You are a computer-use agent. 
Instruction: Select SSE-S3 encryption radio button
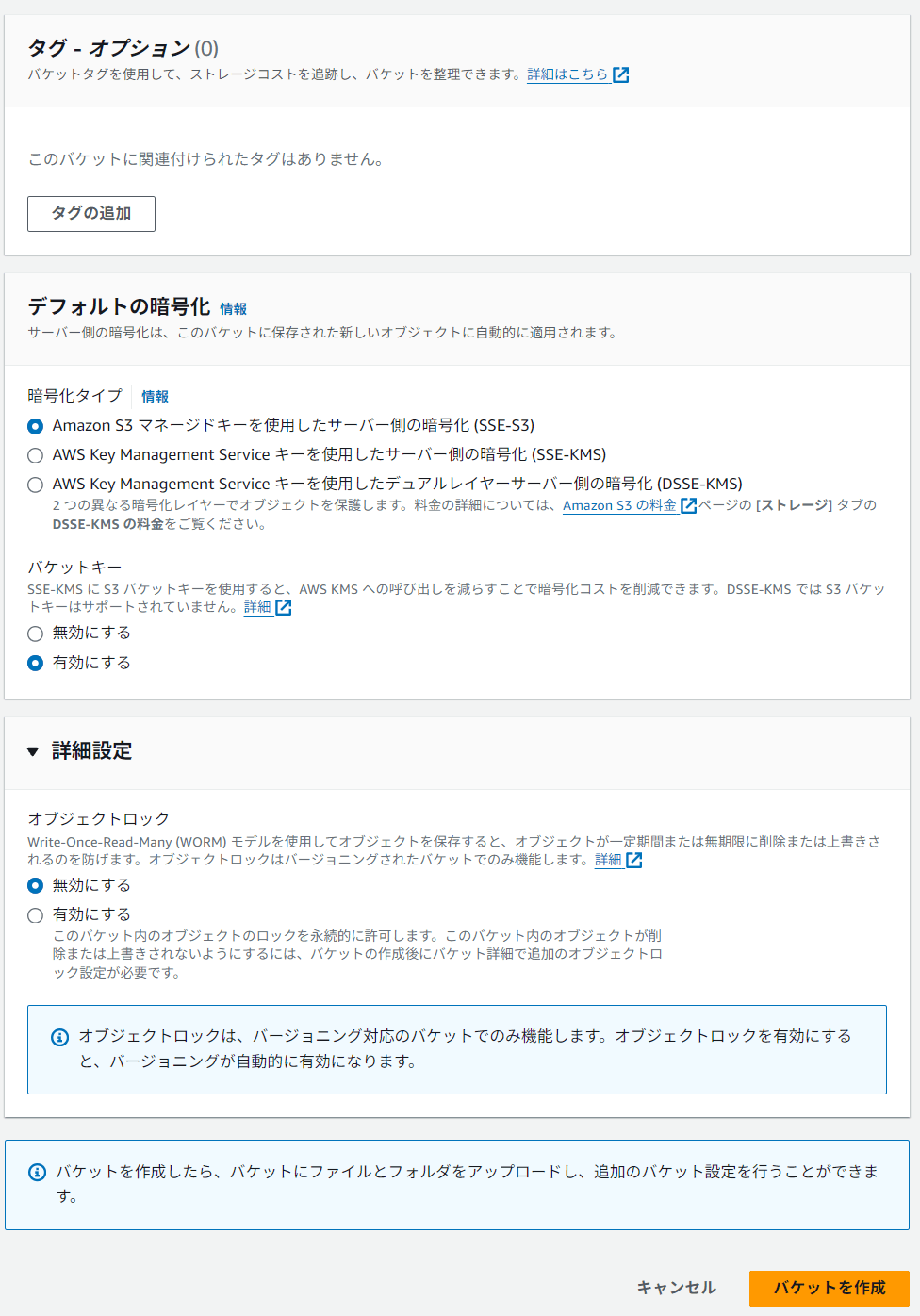tap(36, 426)
